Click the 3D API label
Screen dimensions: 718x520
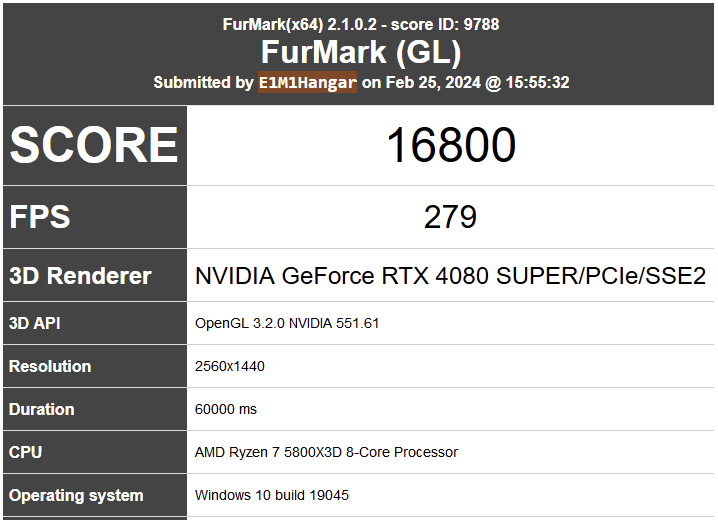click(35, 323)
